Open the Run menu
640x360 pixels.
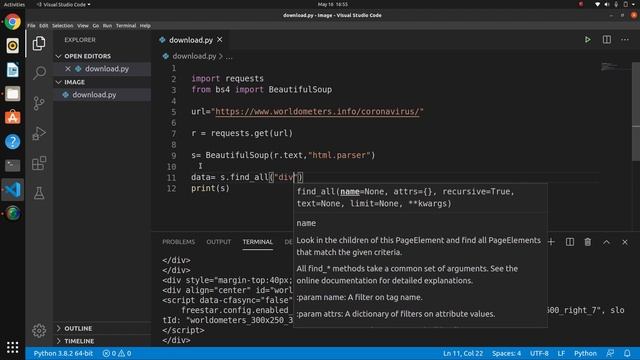pos(107,25)
